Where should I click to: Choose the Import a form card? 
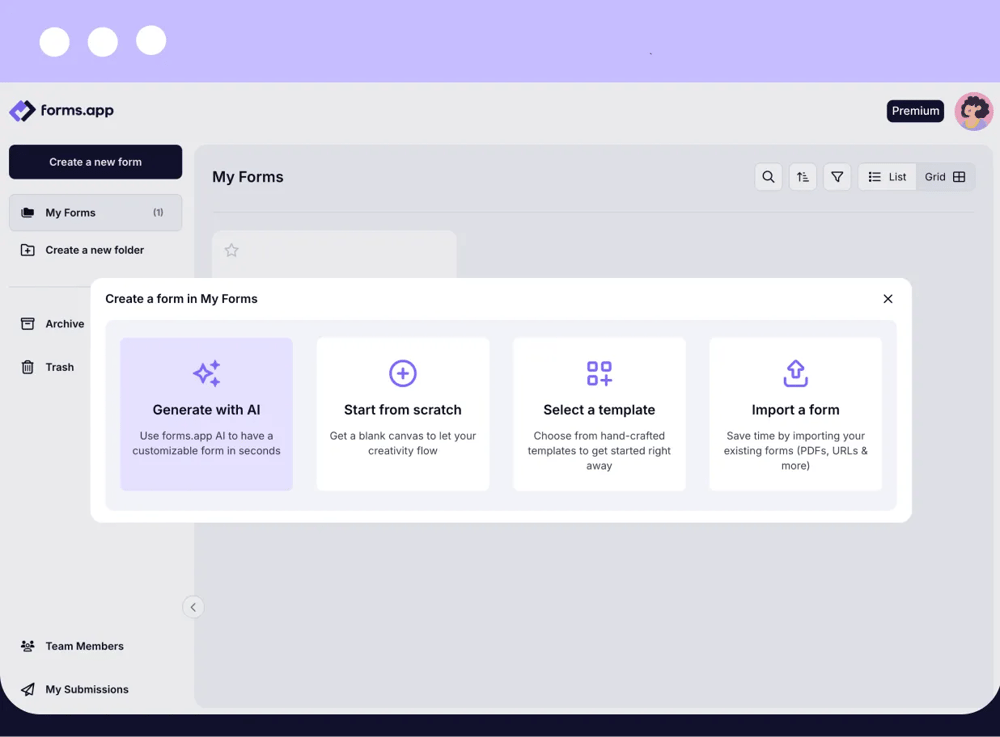point(795,414)
